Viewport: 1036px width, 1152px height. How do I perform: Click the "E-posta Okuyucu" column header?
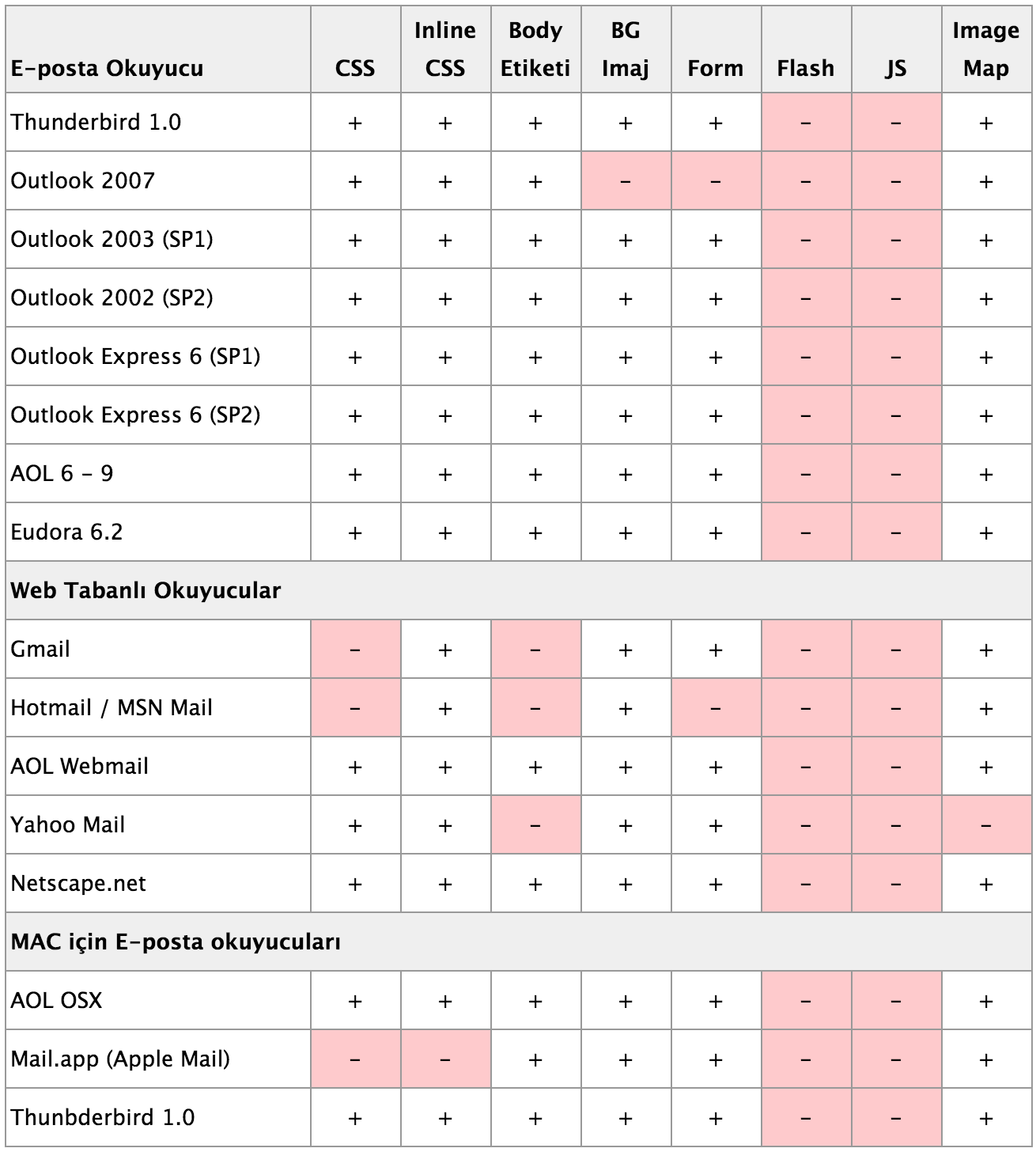point(107,68)
